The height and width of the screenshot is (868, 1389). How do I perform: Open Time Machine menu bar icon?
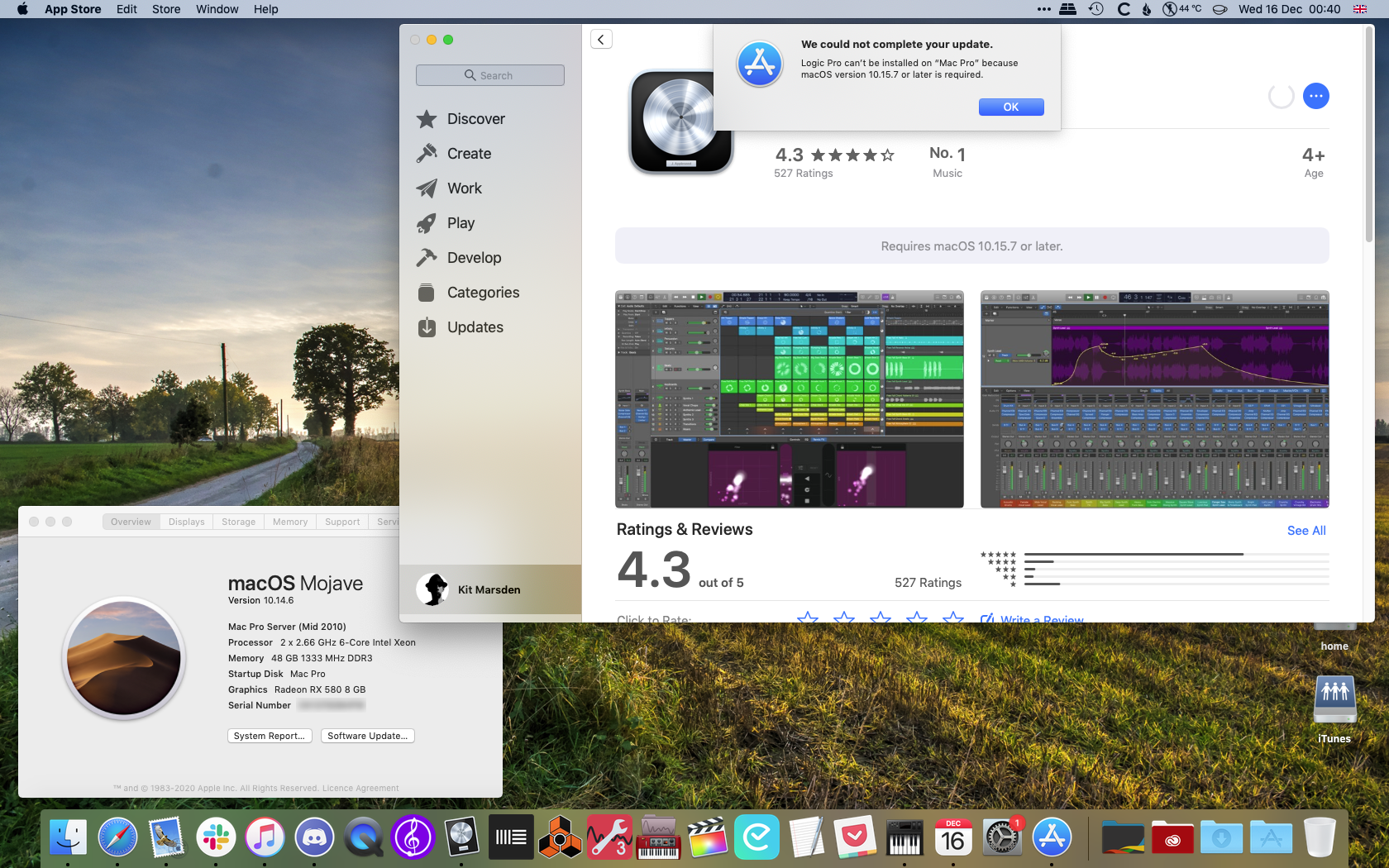click(x=1096, y=9)
